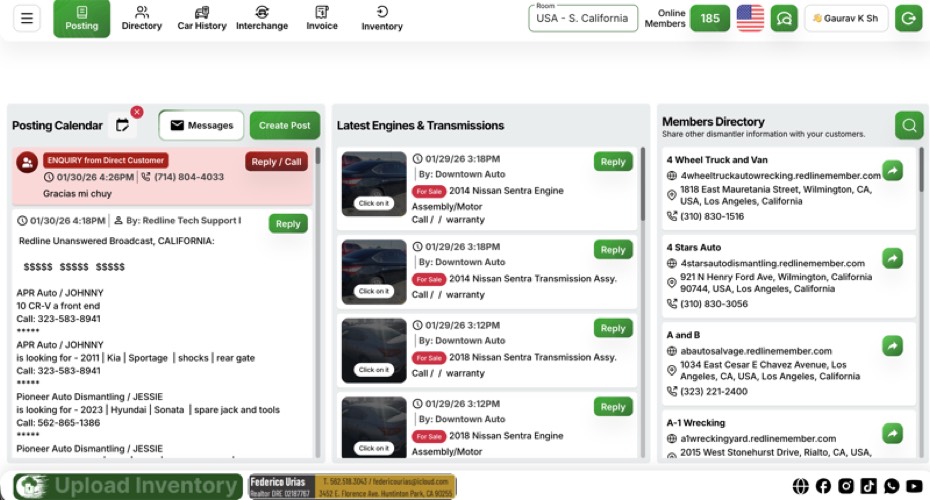Open the Facebook icon in footer
The image size is (930, 500).
click(x=823, y=486)
